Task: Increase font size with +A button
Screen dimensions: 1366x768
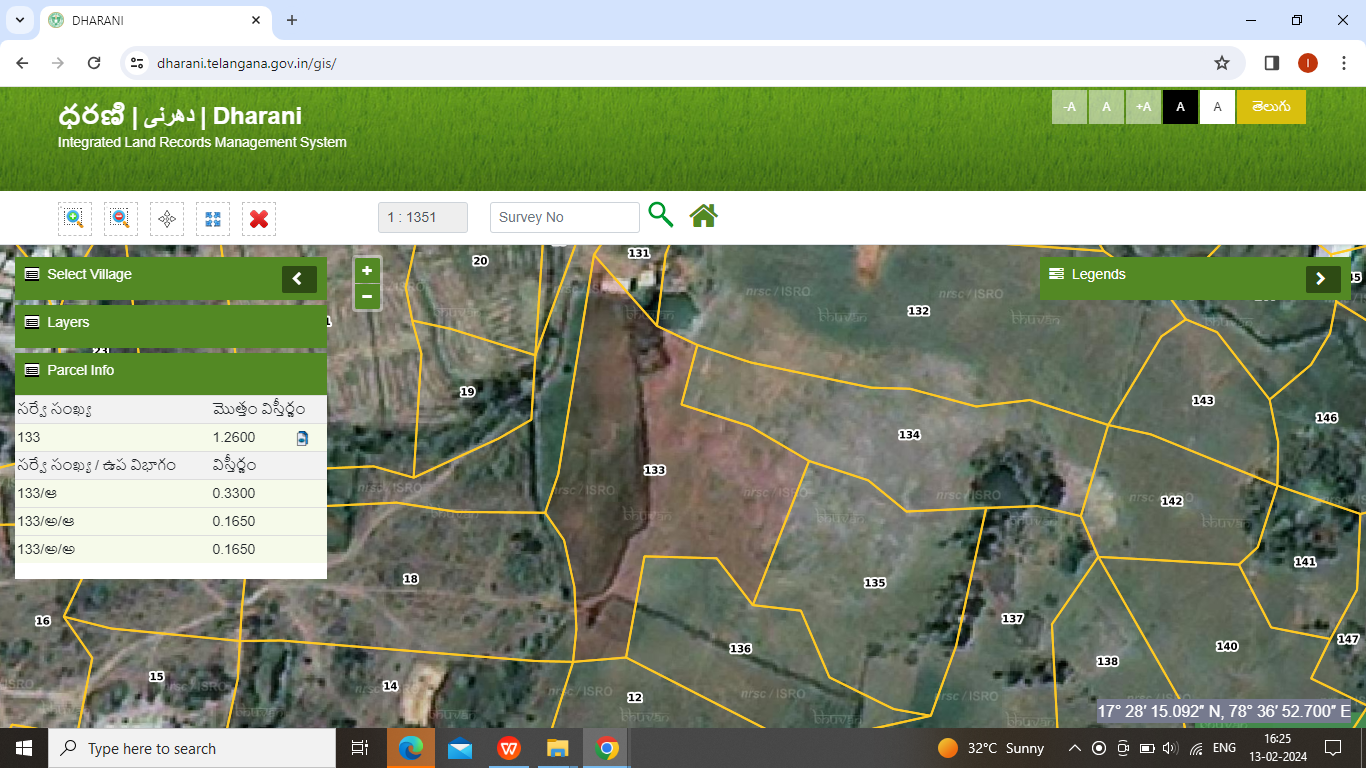Action: tap(1143, 107)
